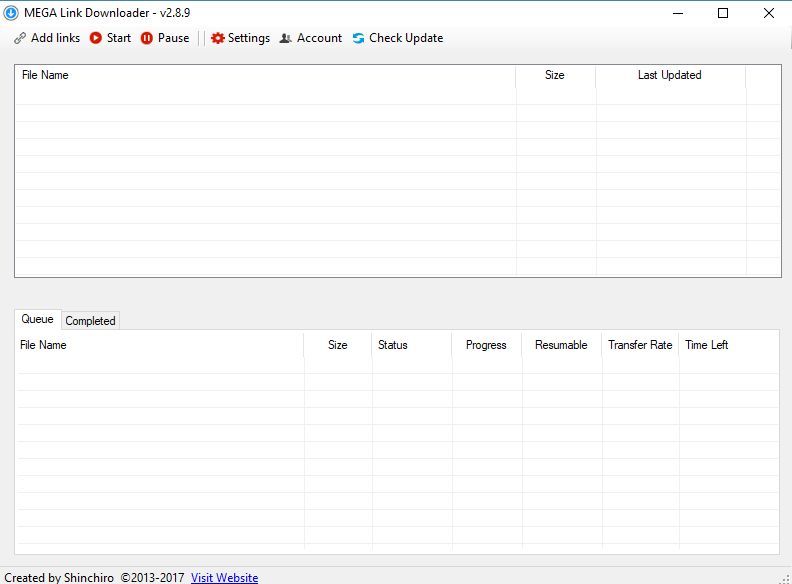Click the window resize grip in the corner
Screen dimensions: 792x584
point(786,579)
